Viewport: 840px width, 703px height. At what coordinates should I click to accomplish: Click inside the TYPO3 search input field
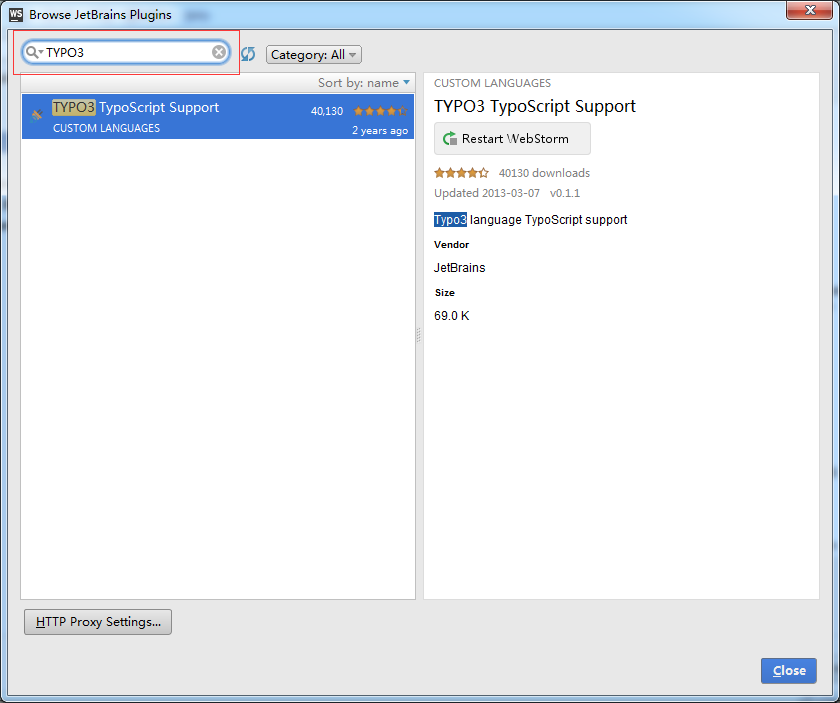pyautogui.click(x=127, y=53)
